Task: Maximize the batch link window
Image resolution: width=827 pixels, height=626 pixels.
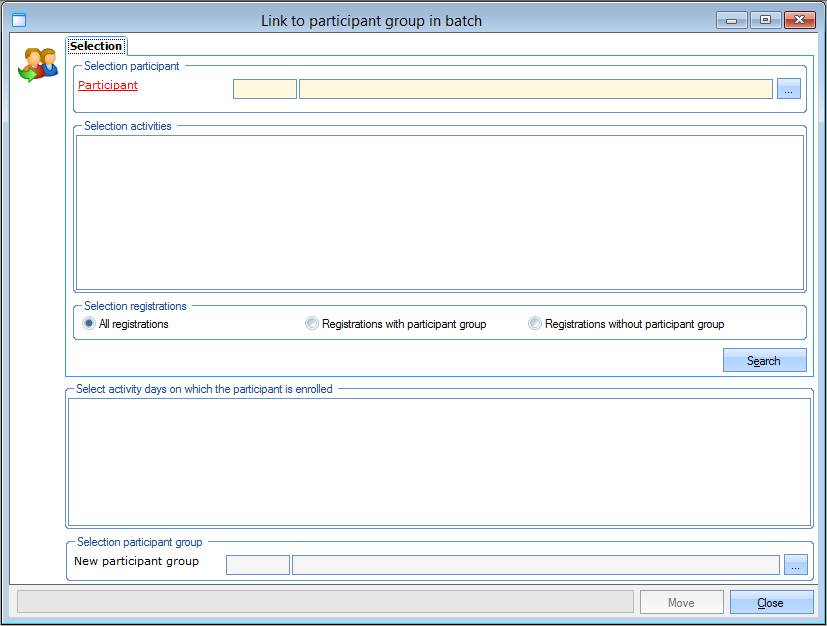Action: (x=765, y=20)
